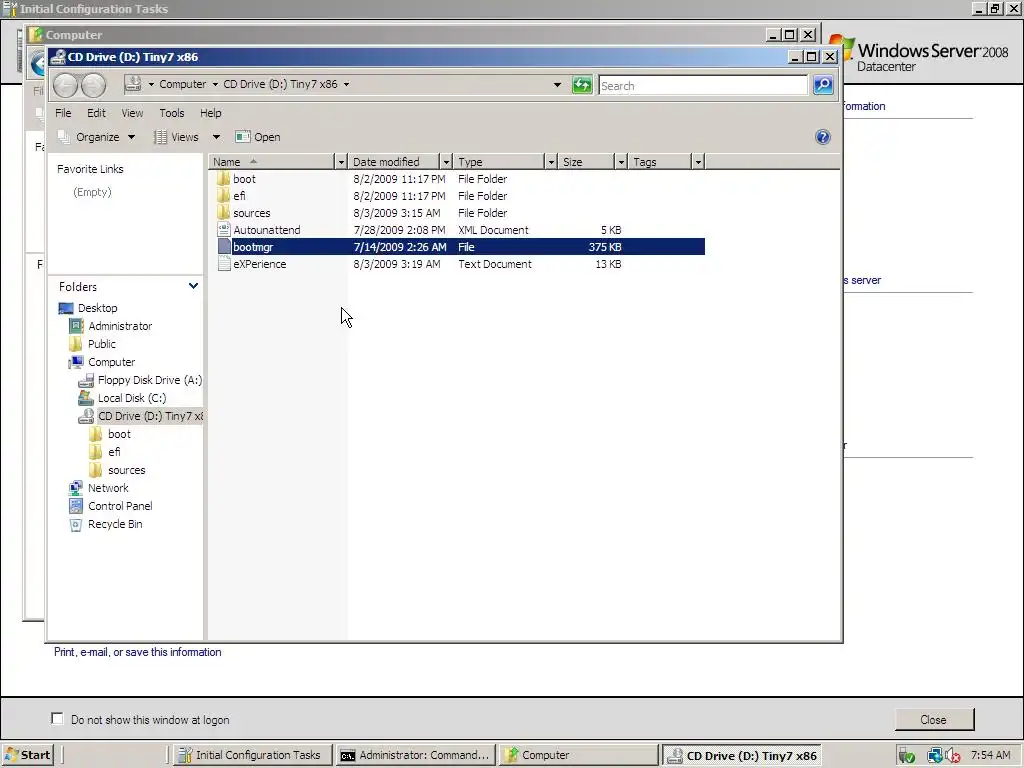Image resolution: width=1024 pixels, height=768 pixels.
Task: Click the network tray icon
Action: click(x=935, y=756)
